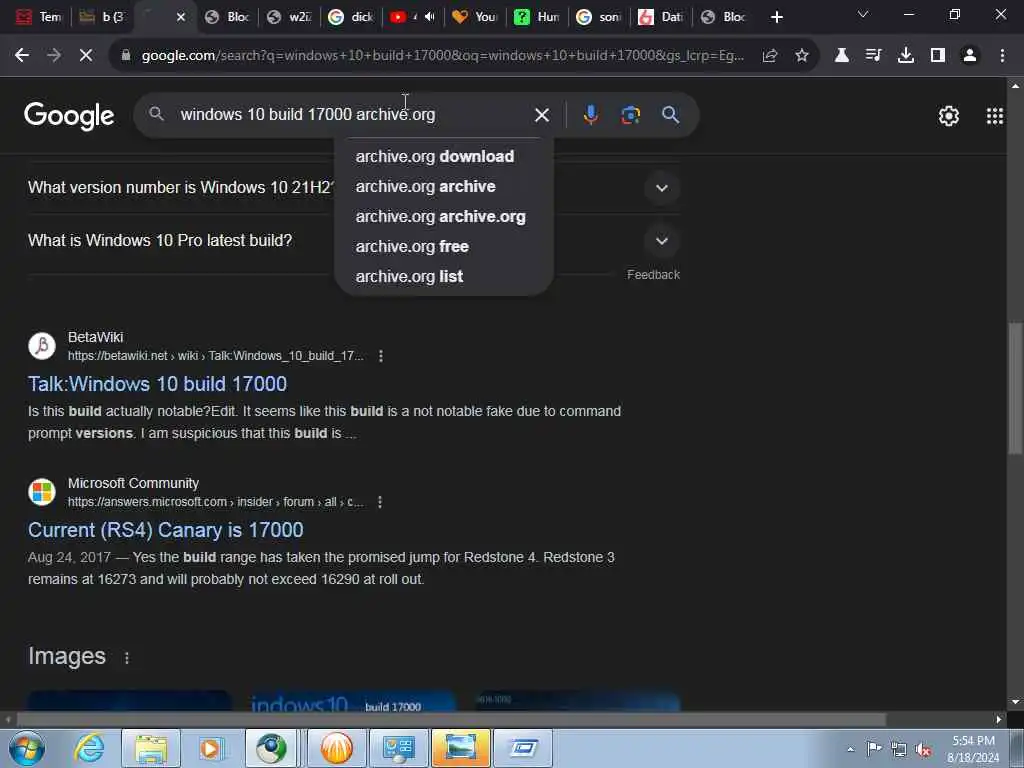1024x768 pixels.
Task: Clear the Google search box text
Action: [542, 115]
